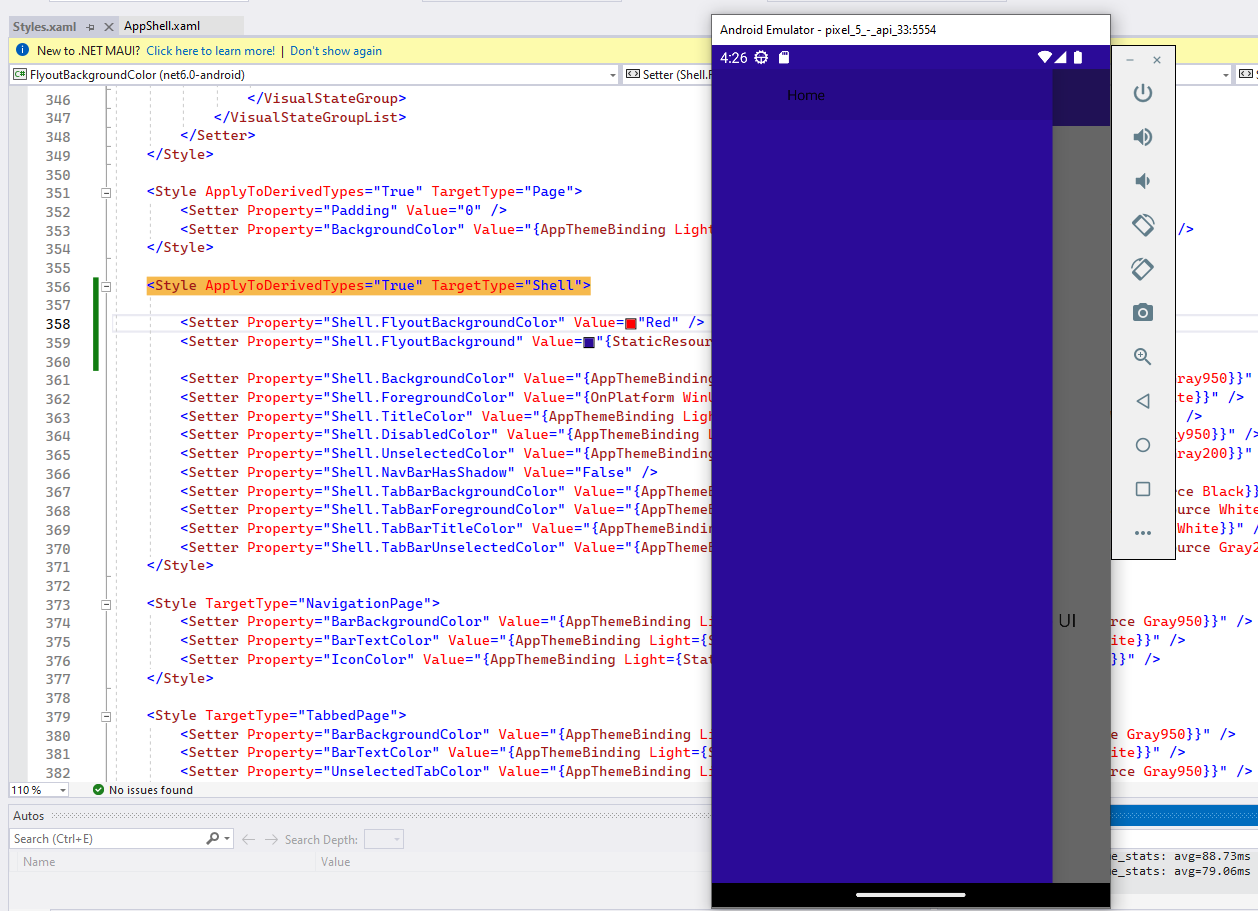This screenshot has width=1258, height=911.
Task: Click the Volume down emulator control
Action: (1143, 181)
